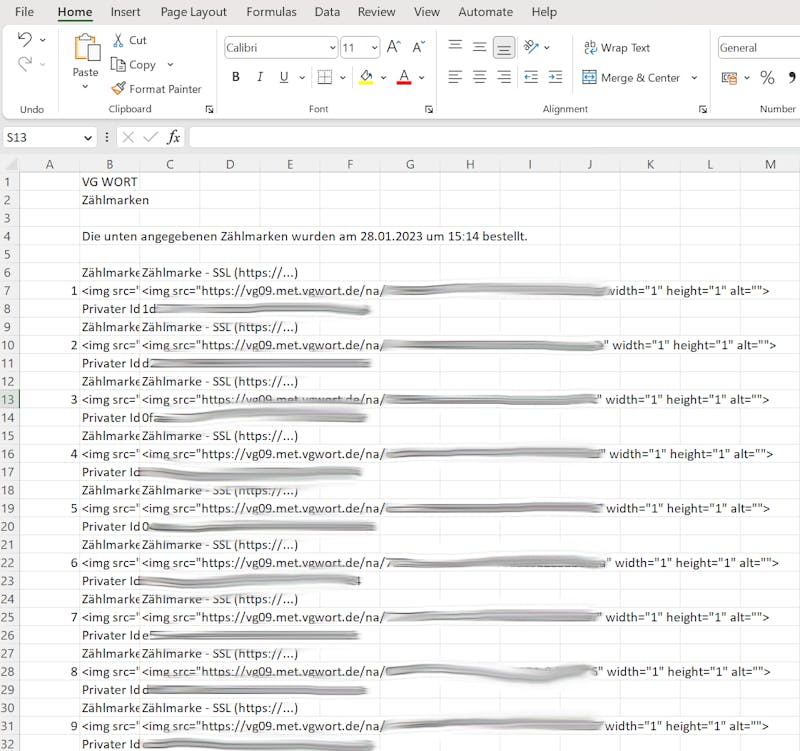This screenshot has width=800, height=751.
Task: Toggle Merge & Center
Action: point(631,78)
